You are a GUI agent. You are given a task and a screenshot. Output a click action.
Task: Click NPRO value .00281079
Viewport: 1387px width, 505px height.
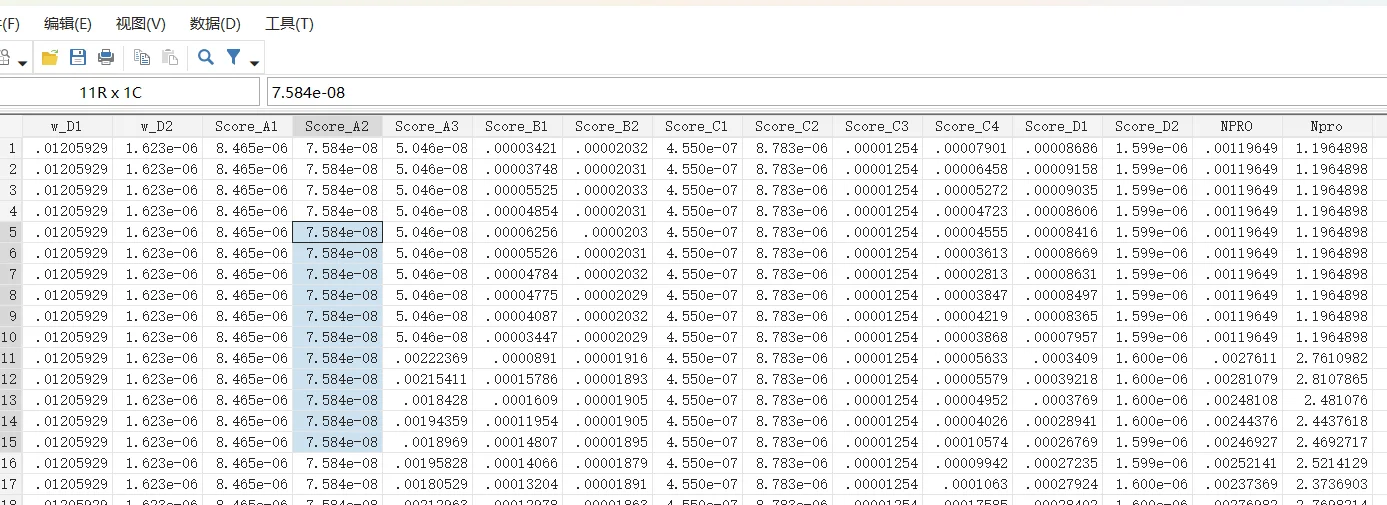(1237, 379)
